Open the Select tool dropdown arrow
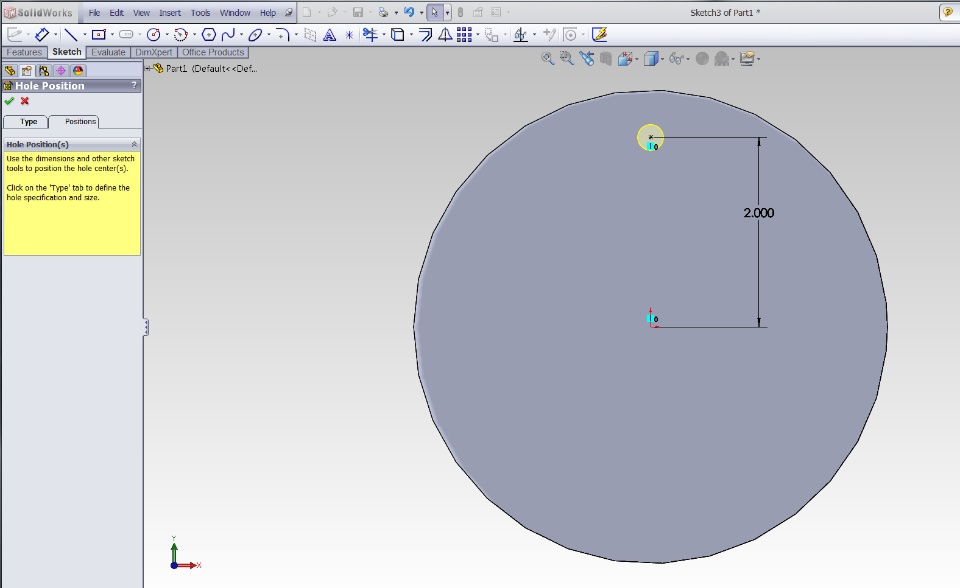 [448, 12]
